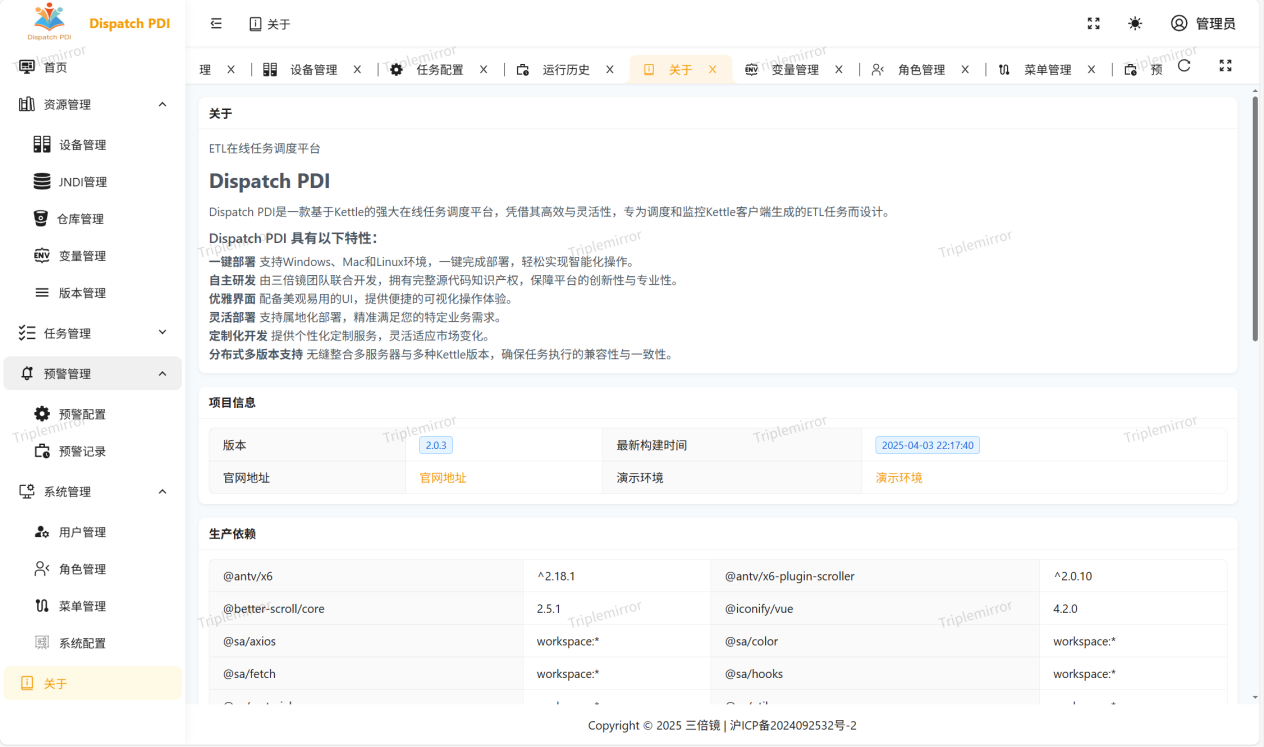This screenshot has width=1264, height=747.
Task: Open 用户管理 from the sidebar
Action: [x=93, y=532]
